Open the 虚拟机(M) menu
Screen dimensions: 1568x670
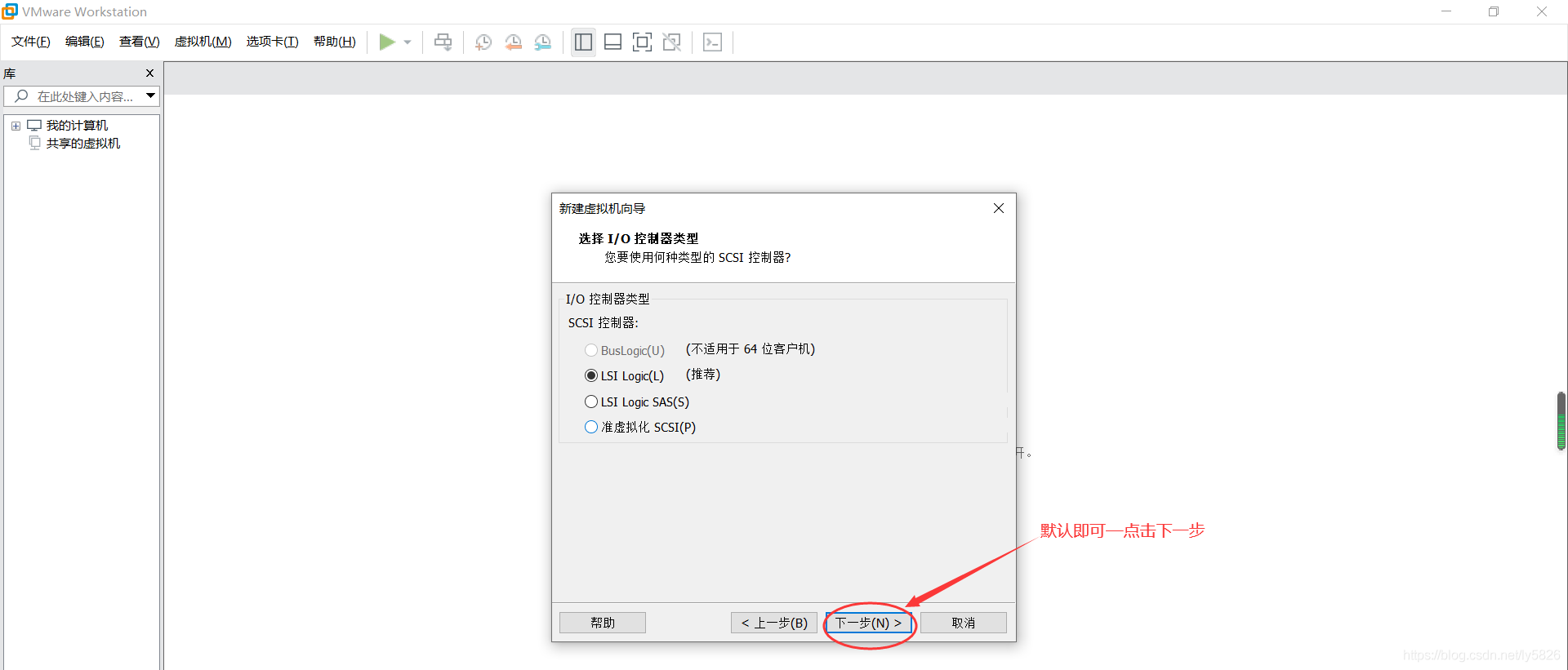click(x=203, y=42)
